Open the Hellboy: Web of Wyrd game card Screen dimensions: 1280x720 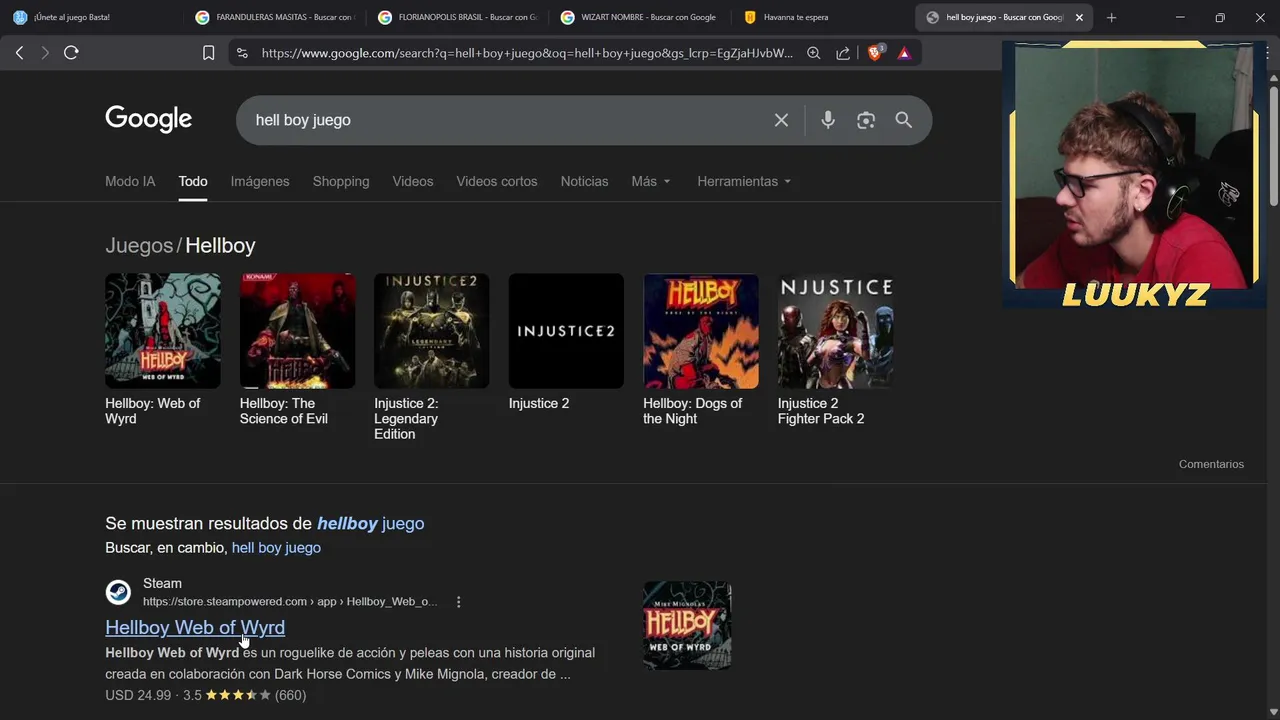[162, 350]
